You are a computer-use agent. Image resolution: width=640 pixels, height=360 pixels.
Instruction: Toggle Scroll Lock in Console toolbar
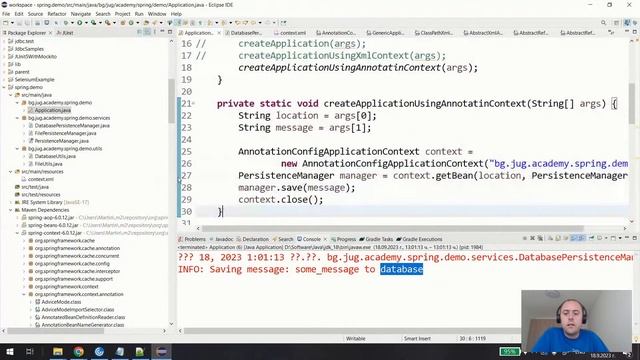click(558, 238)
